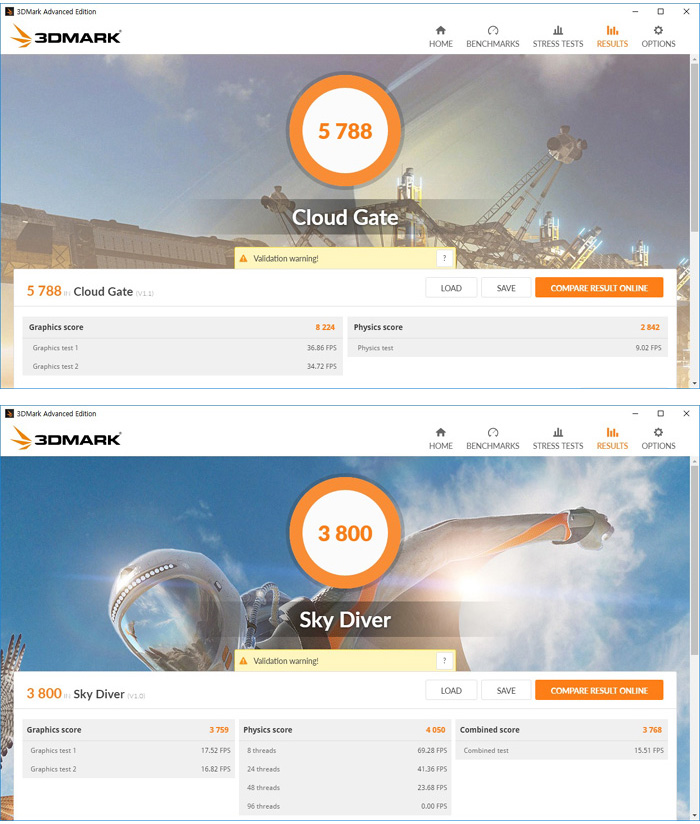Open Home icon in top Cloud Gate window
The width and height of the screenshot is (700, 824).
[x=440, y=30]
